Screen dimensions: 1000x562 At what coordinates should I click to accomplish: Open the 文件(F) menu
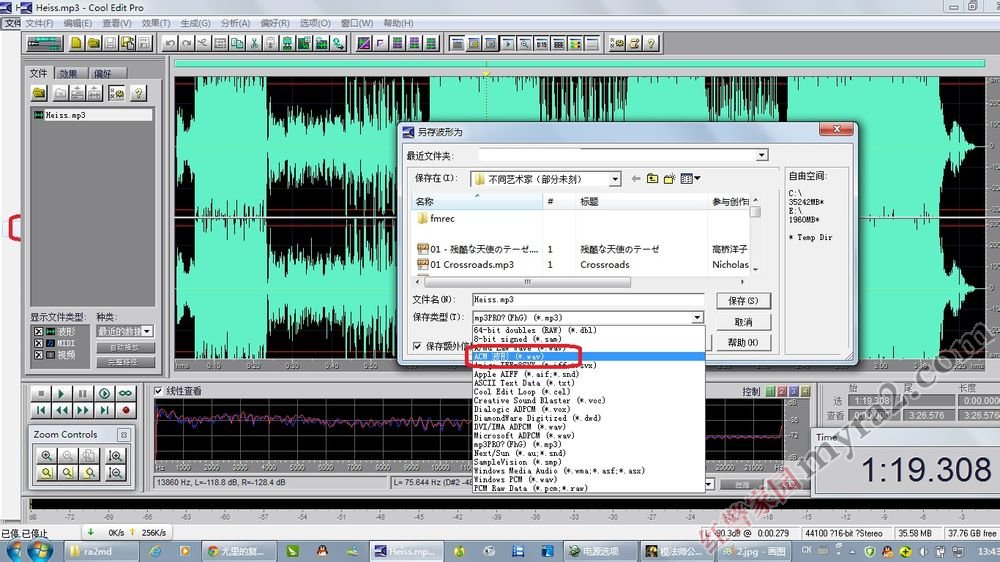(x=40, y=23)
